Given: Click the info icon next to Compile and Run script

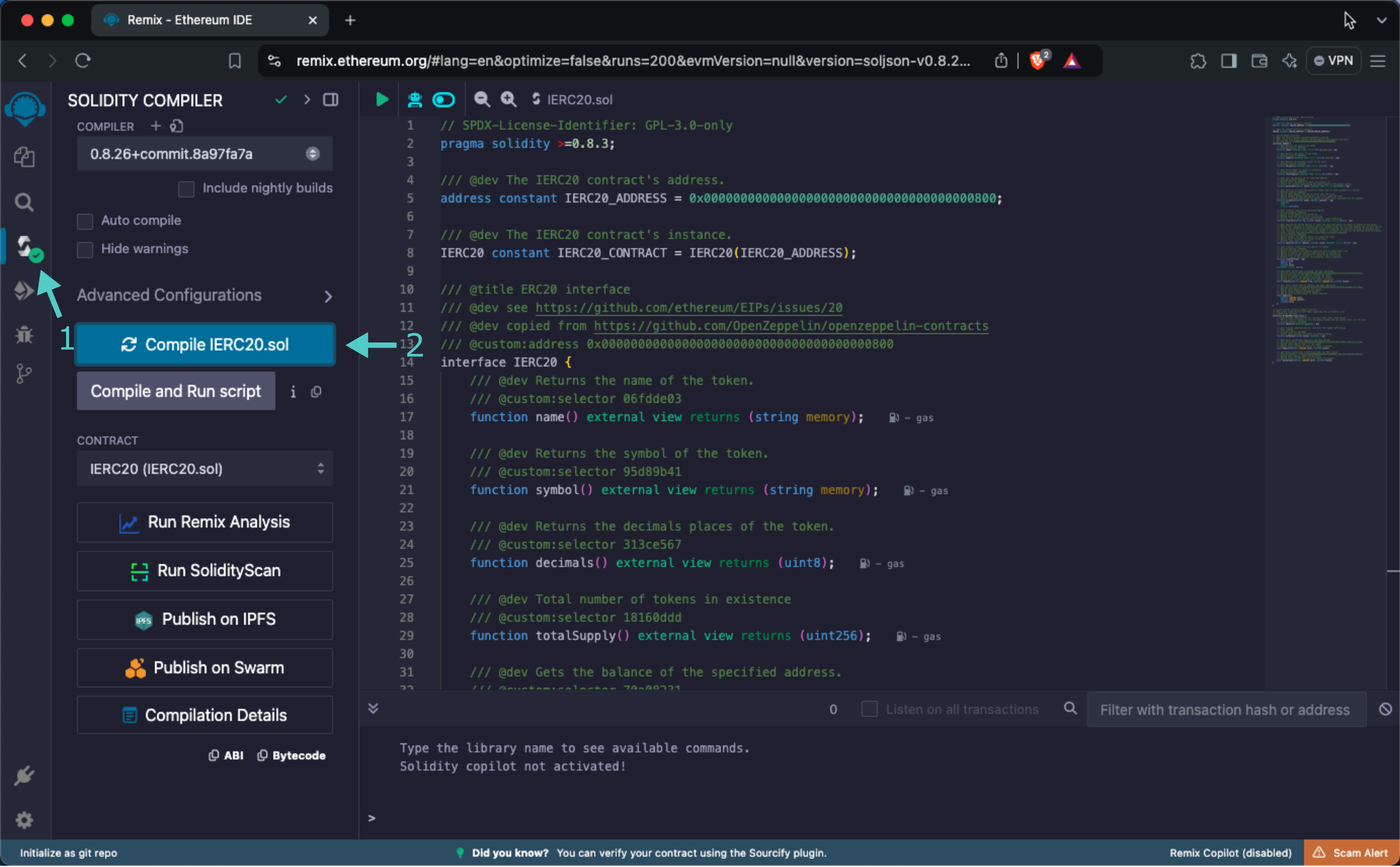Looking at the screenshot, I should click(x=293, y=392).
